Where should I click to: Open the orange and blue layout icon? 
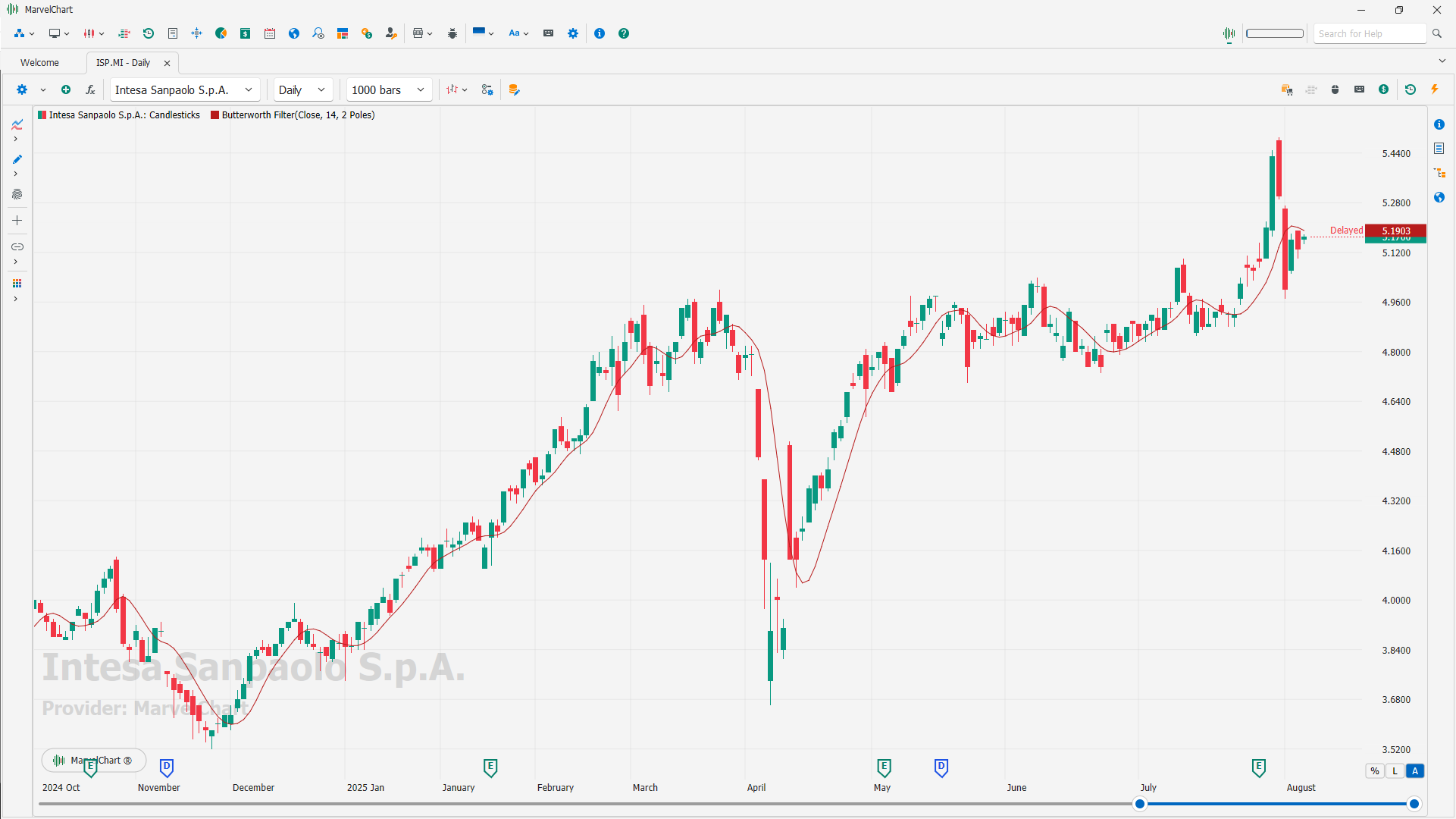coord(343,33)
